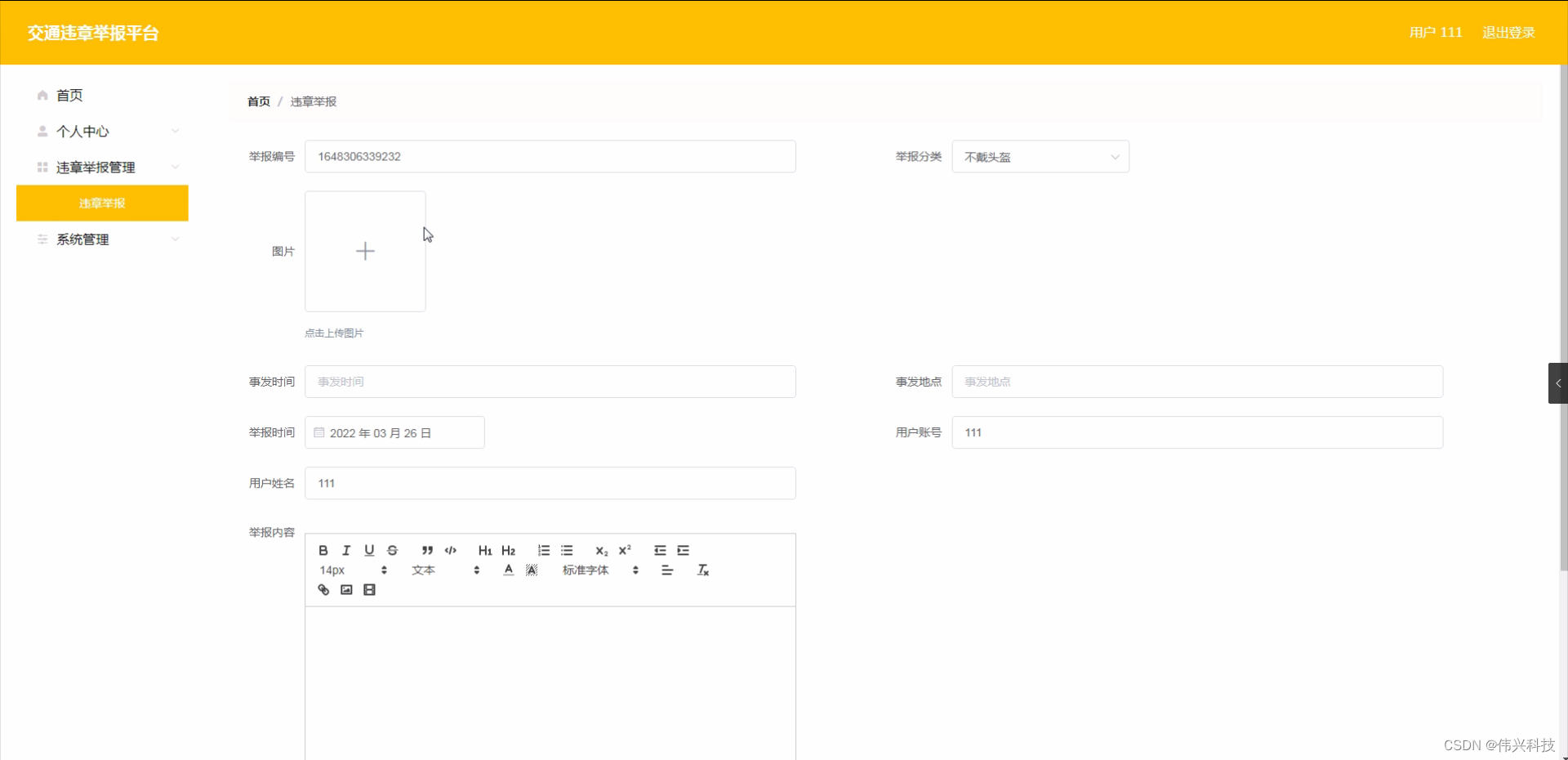This screenshot has width=1568, height=760.
Task: Select 违章举报 in the sidebar
Action: (102, 203)
